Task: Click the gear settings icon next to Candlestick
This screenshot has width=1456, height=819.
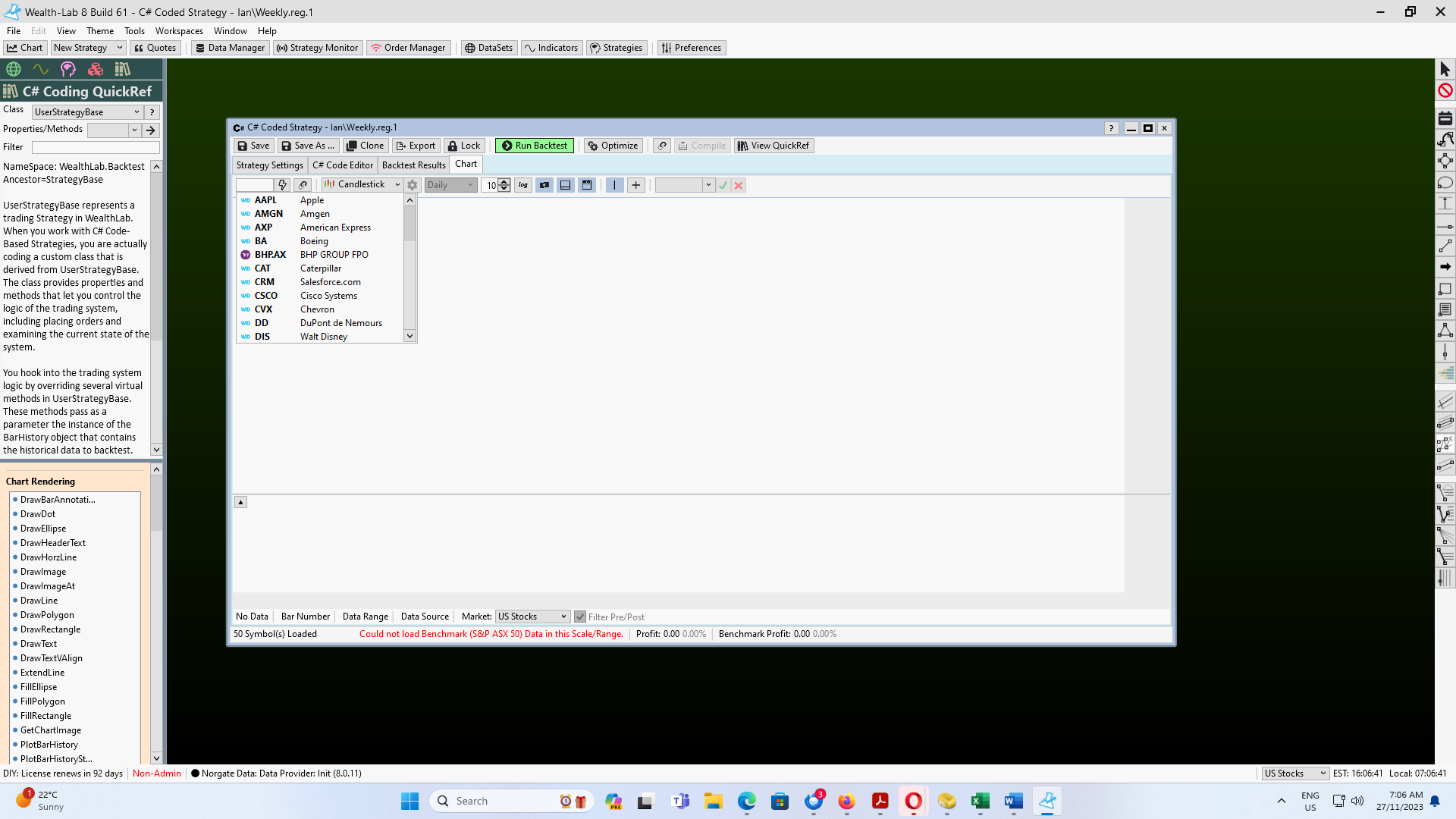Action: coord(413,185)
